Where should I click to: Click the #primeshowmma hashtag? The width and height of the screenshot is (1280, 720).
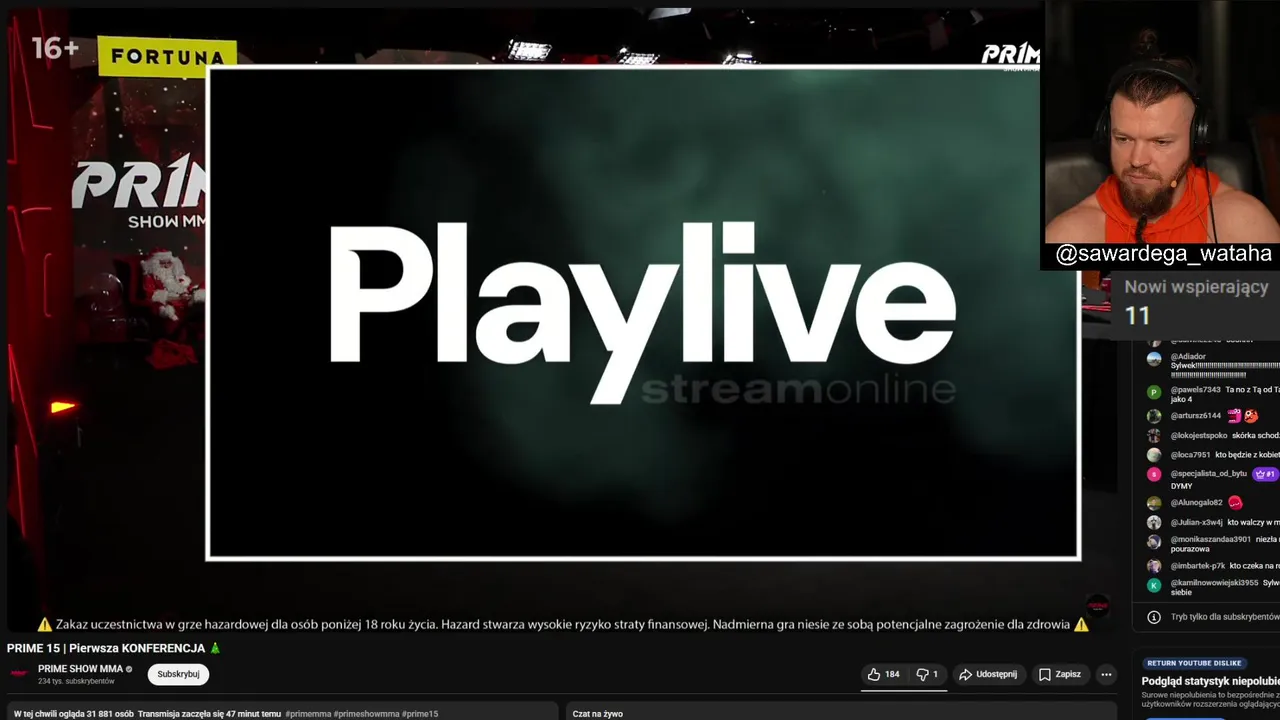[366, 714]
